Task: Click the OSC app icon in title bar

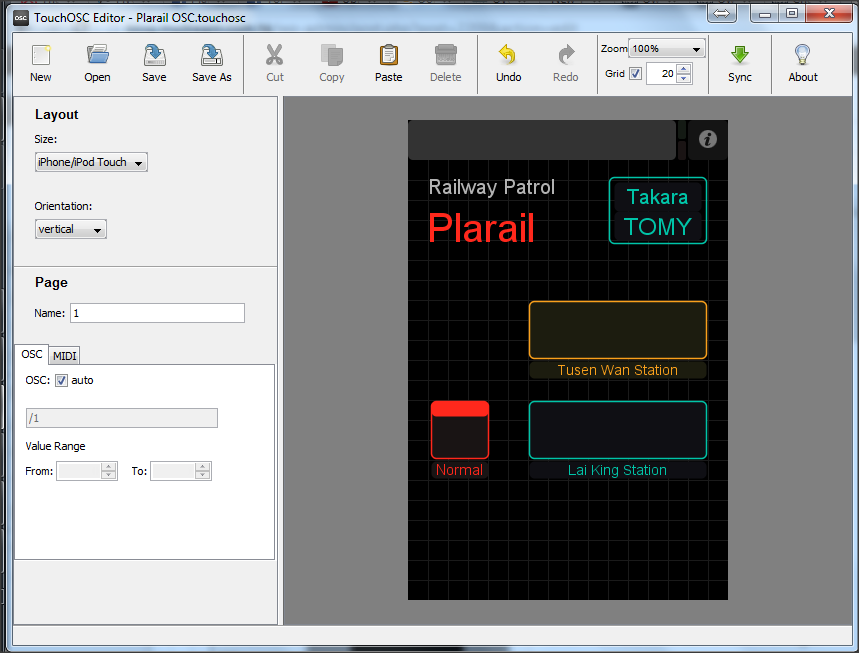Action: click(21, 18)
